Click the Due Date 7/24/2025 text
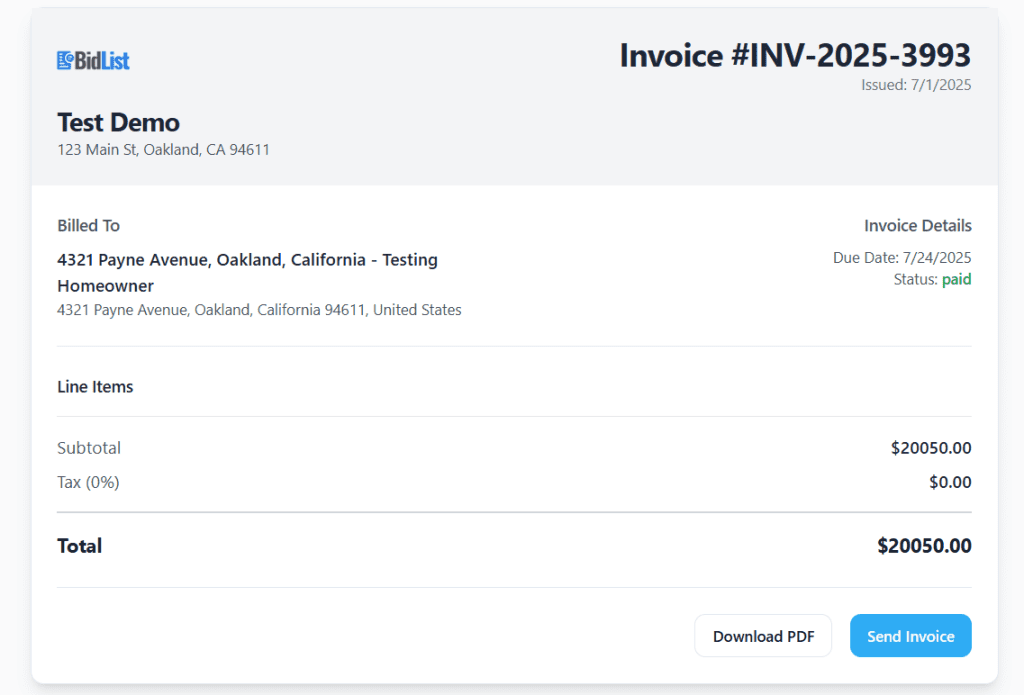The width and height of the screenshot is (1024, 695). click(x=901, y=257)
